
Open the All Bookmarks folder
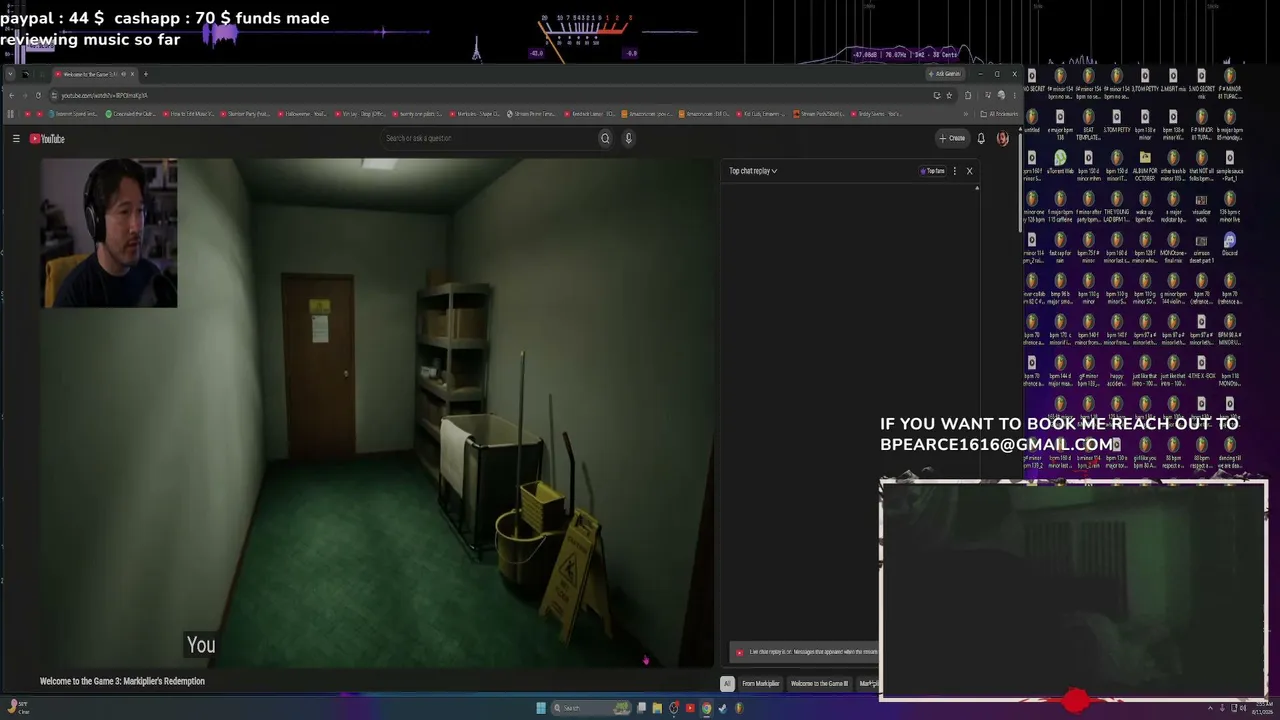[999, 114]
